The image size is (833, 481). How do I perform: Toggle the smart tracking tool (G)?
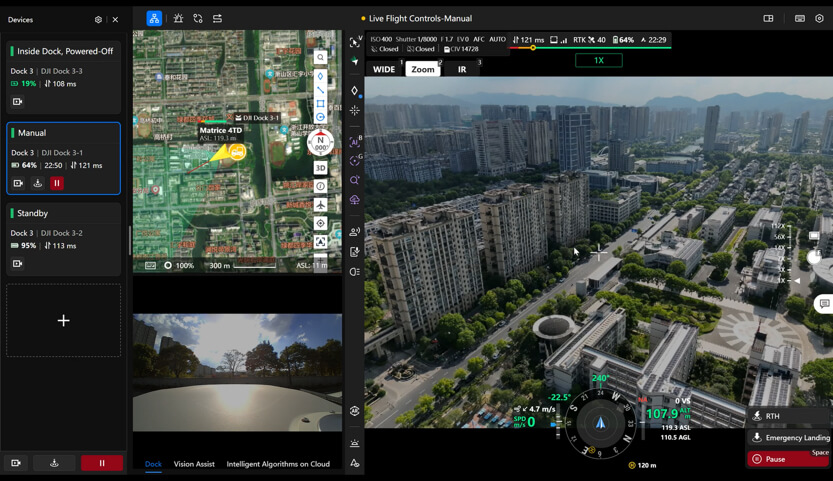tap(355, 161)
